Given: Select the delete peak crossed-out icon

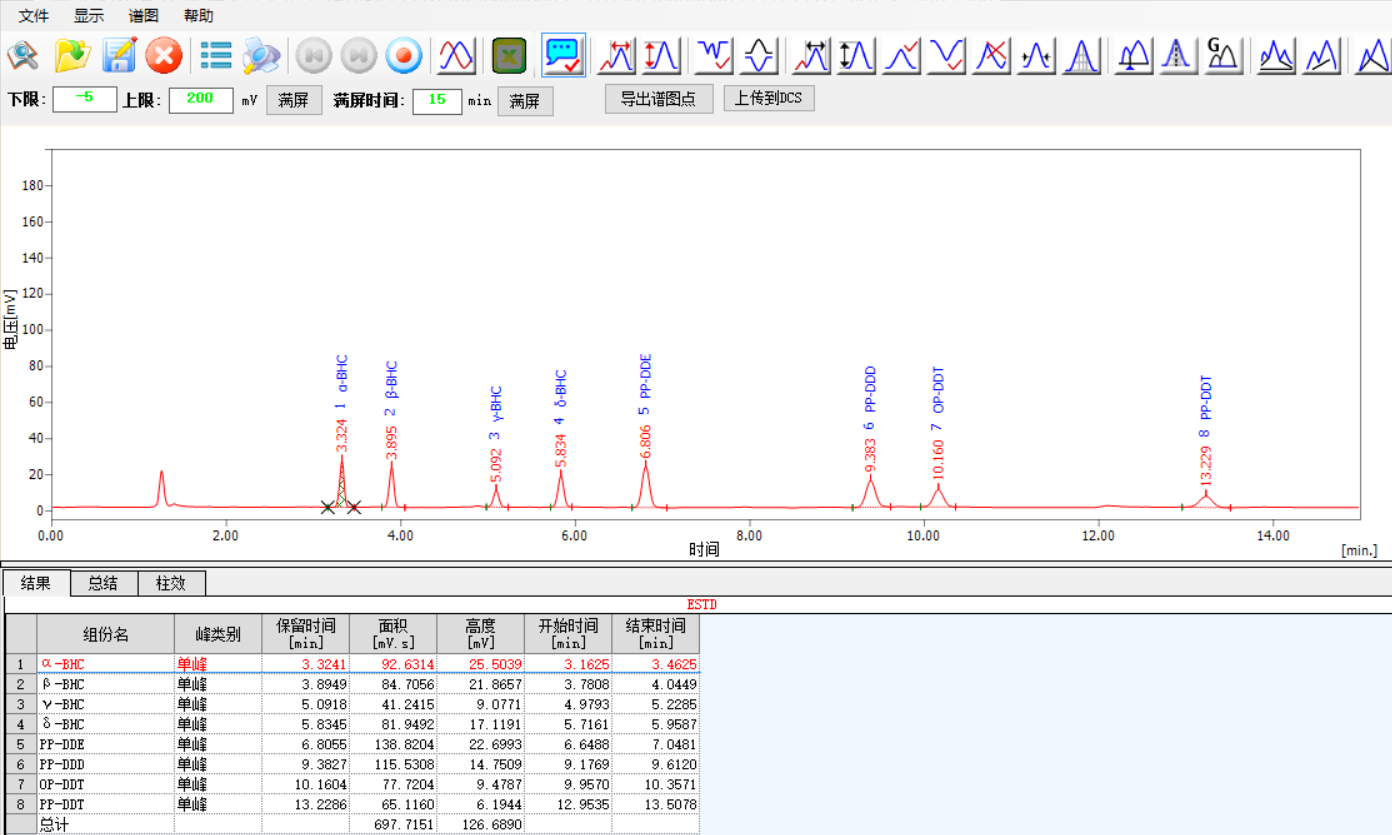Looking at the screenshot, I should point(993,56).
